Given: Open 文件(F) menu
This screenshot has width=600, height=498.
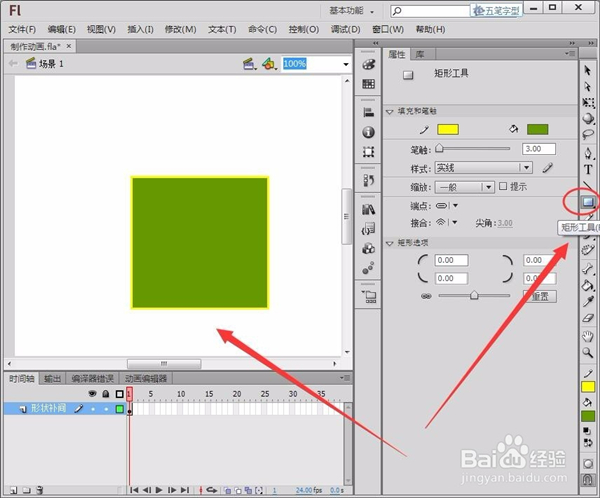Looking at the screenshot, I should click(22, 29).
